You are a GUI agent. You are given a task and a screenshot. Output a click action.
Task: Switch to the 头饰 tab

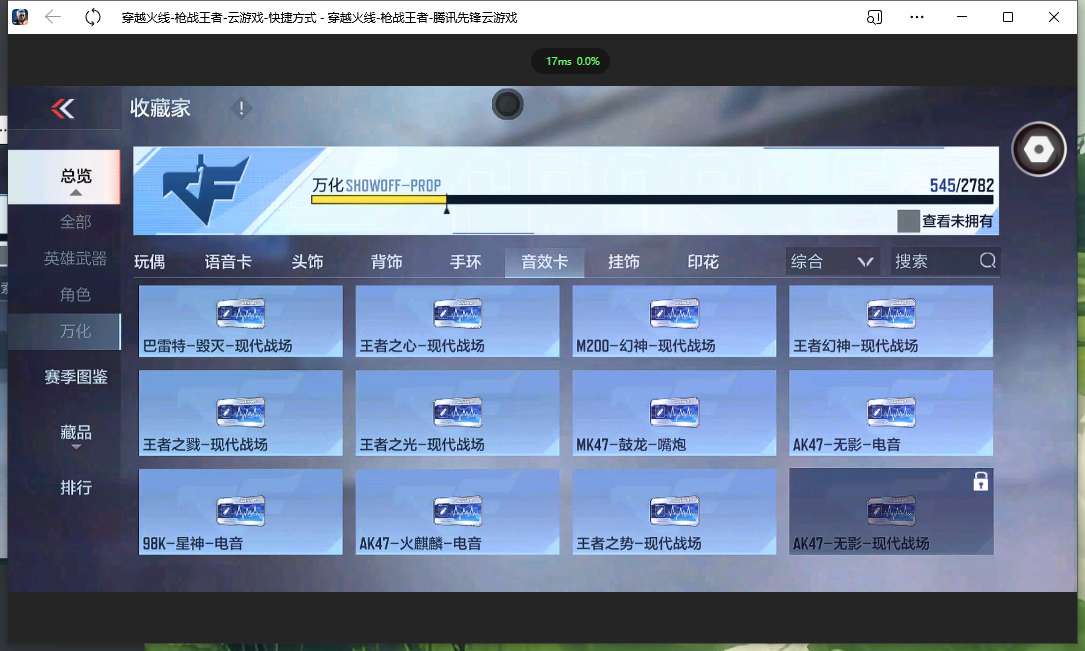pos(307,262)
